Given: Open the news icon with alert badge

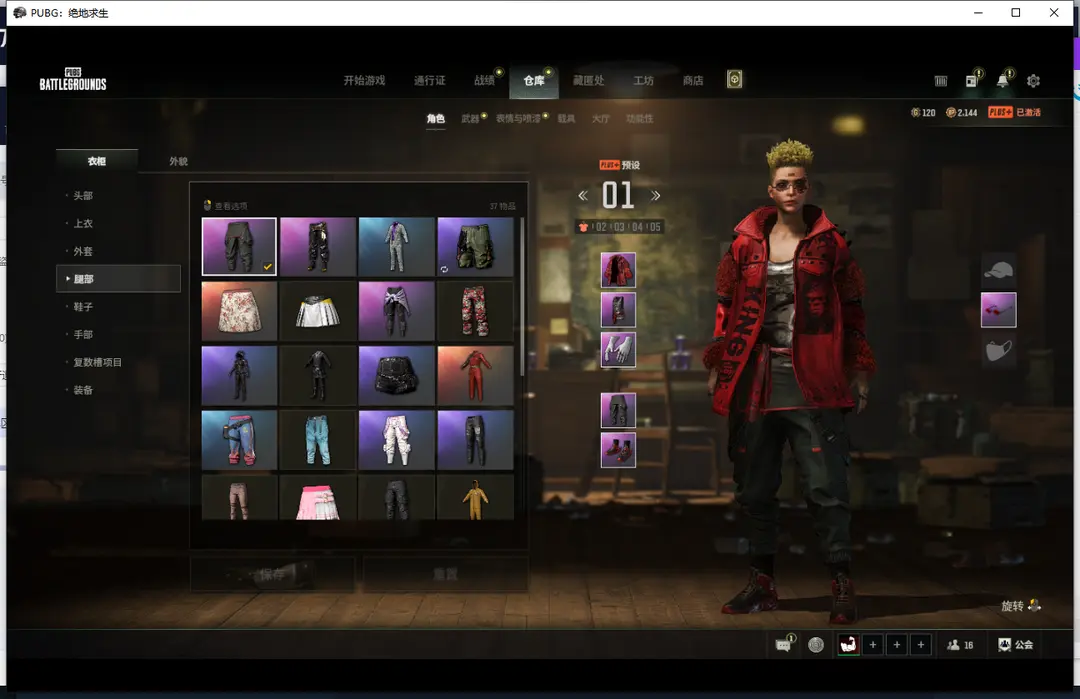Looking at the screenshot, I should coord(972,81).
